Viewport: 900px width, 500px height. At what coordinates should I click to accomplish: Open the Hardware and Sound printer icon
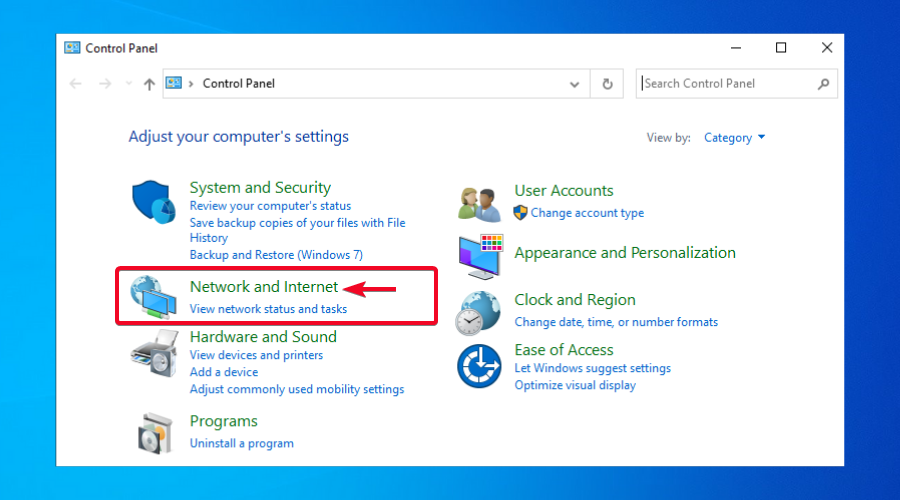pyautogui.click(x=154, y=354)
